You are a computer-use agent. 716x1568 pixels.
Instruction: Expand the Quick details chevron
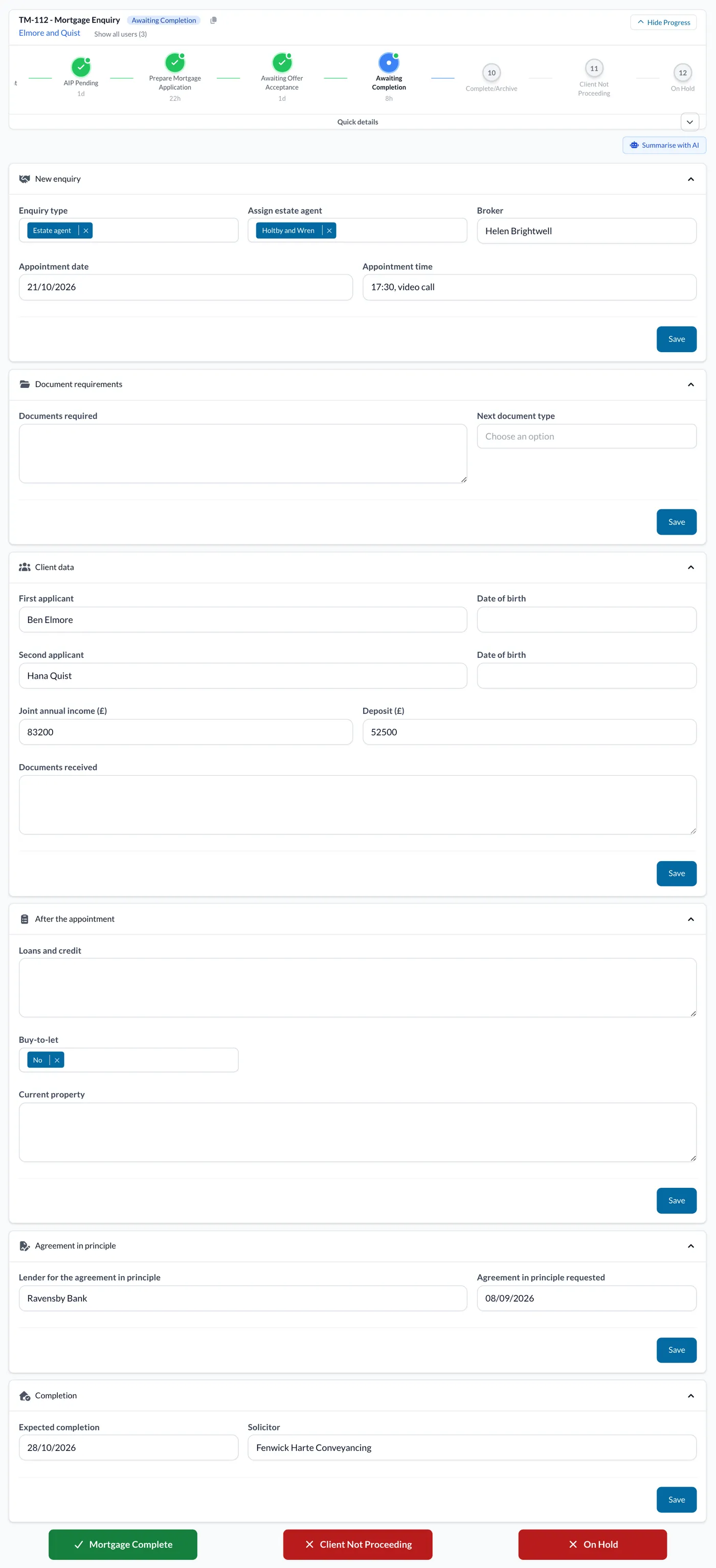(x=689, y=122)
